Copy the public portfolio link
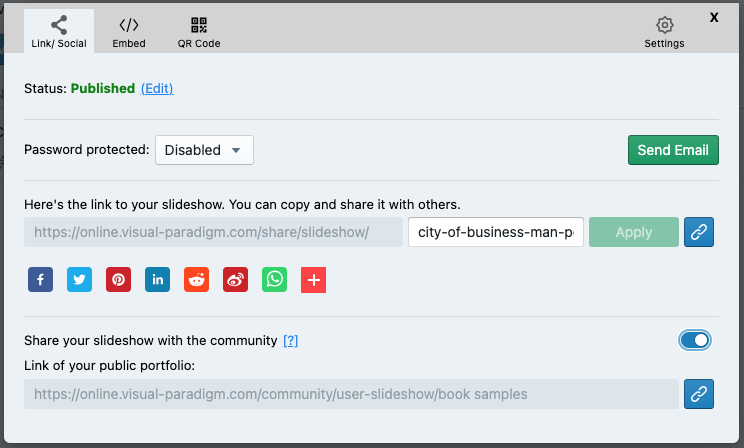Image resolution: width=744 pixels, height=448 pixels. point(699,394)
